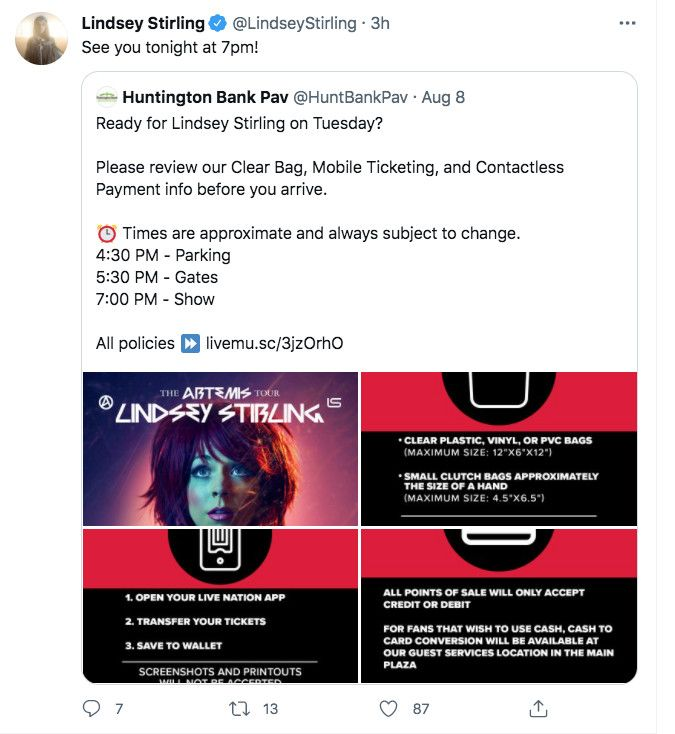Open the credit or debit payment image
This screenshot has width=675, height=734.
tap(499, 606)
